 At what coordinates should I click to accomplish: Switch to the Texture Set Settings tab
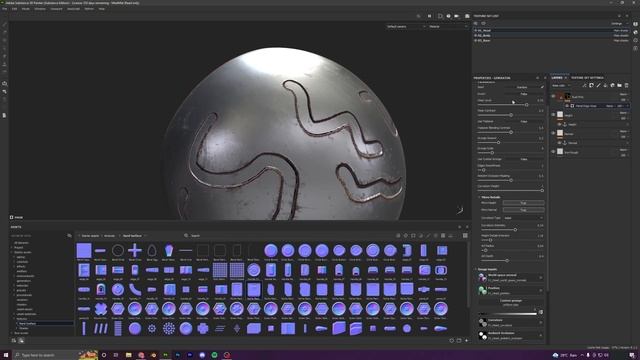[x=587, y=78]
